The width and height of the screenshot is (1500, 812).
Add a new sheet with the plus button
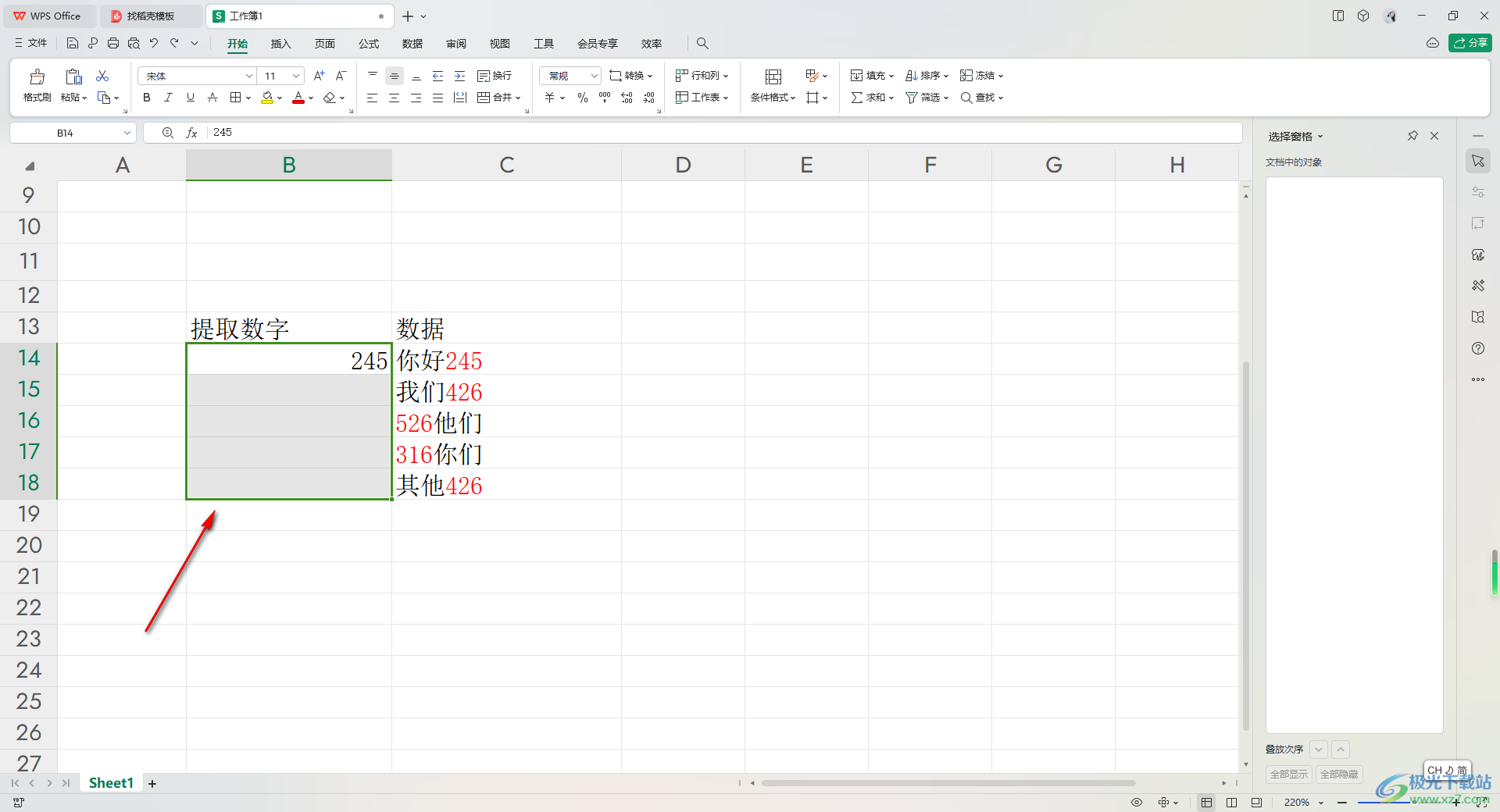[152, 783]
